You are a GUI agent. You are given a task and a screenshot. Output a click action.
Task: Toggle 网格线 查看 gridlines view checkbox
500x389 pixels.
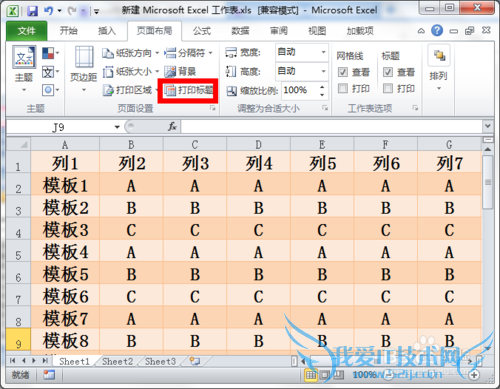click(x=343, y=72)
